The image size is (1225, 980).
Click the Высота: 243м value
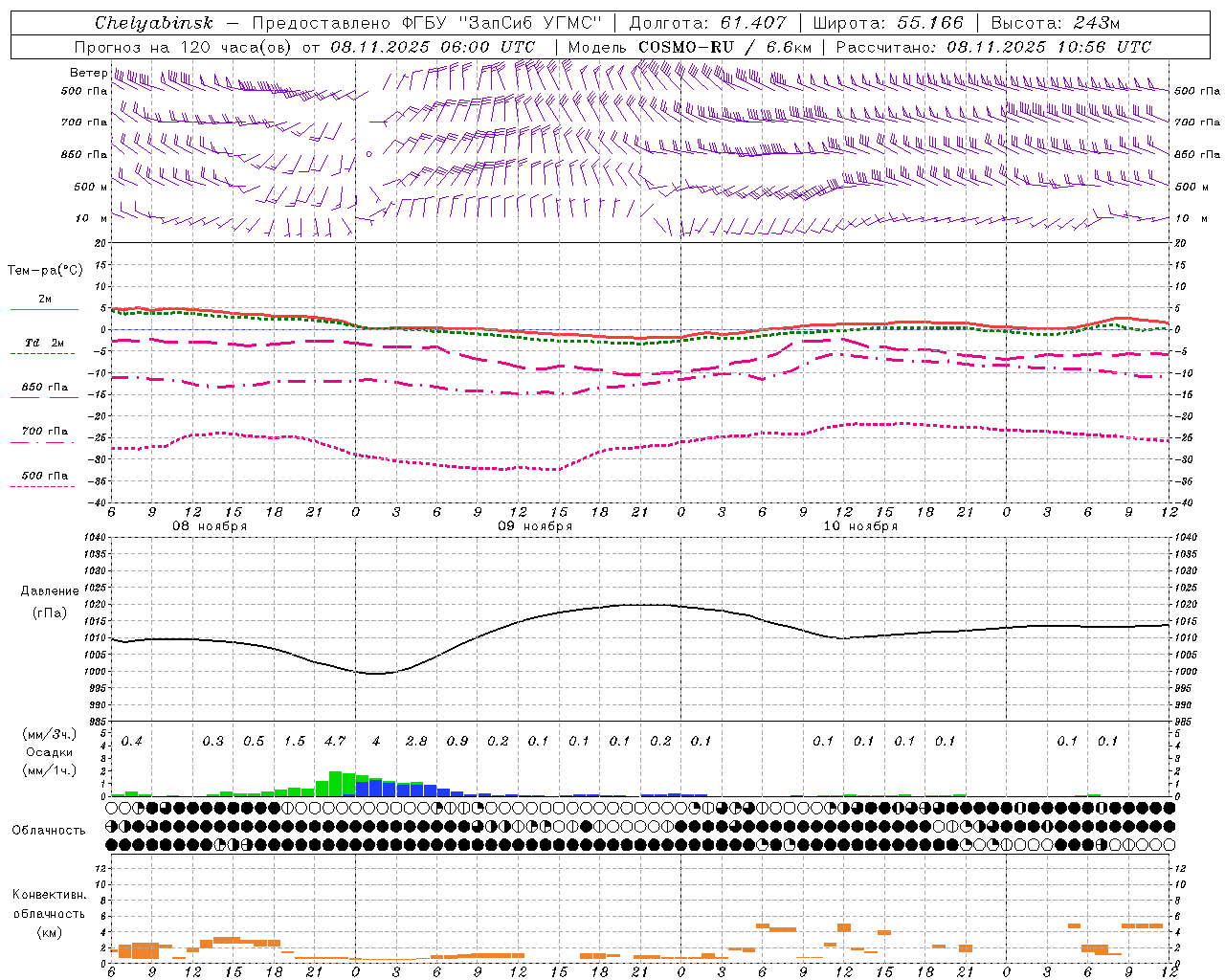pyautogui.click(x=1055, y=23)
